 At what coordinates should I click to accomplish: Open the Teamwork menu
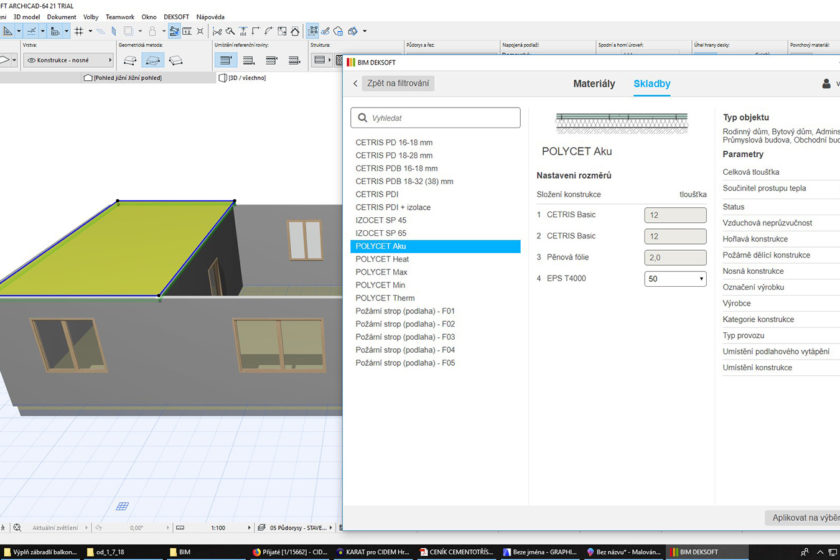click(x=119, y=17)
